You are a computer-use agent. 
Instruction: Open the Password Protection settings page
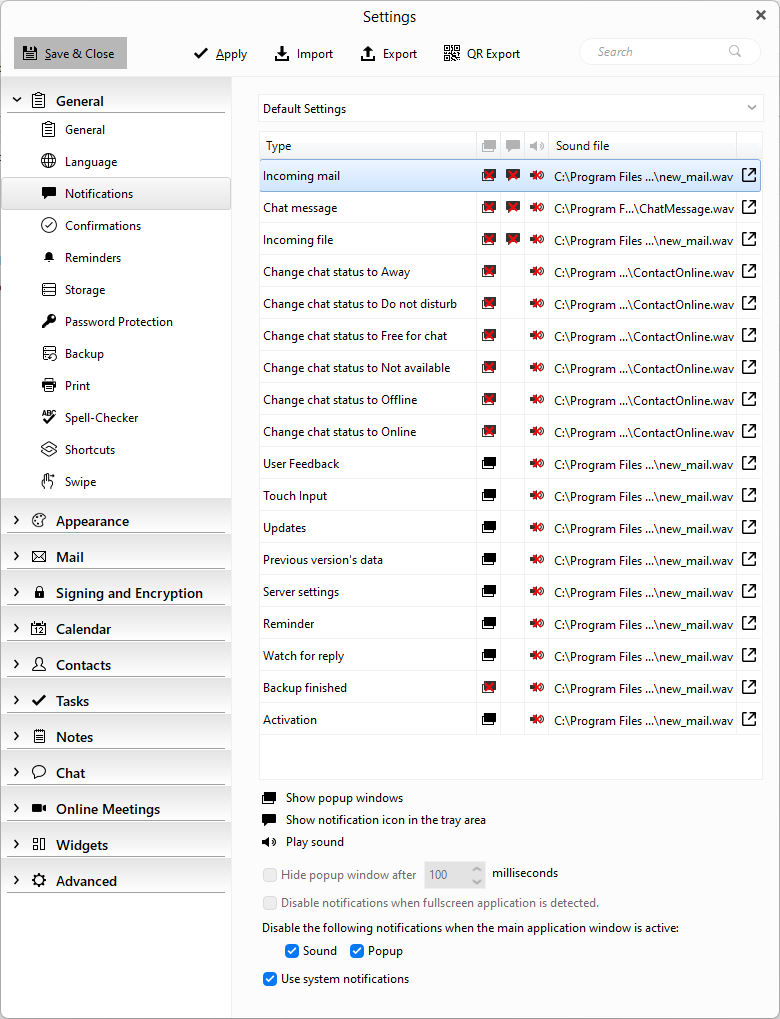tap(118, 322)
